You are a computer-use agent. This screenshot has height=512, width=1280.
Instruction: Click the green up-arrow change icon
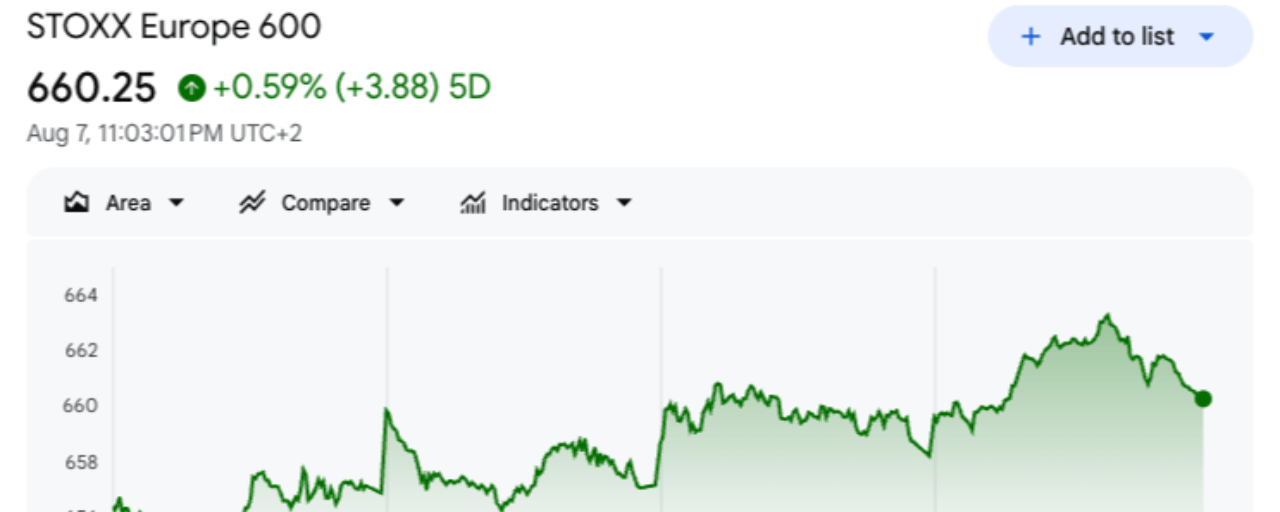coord(191,89)
